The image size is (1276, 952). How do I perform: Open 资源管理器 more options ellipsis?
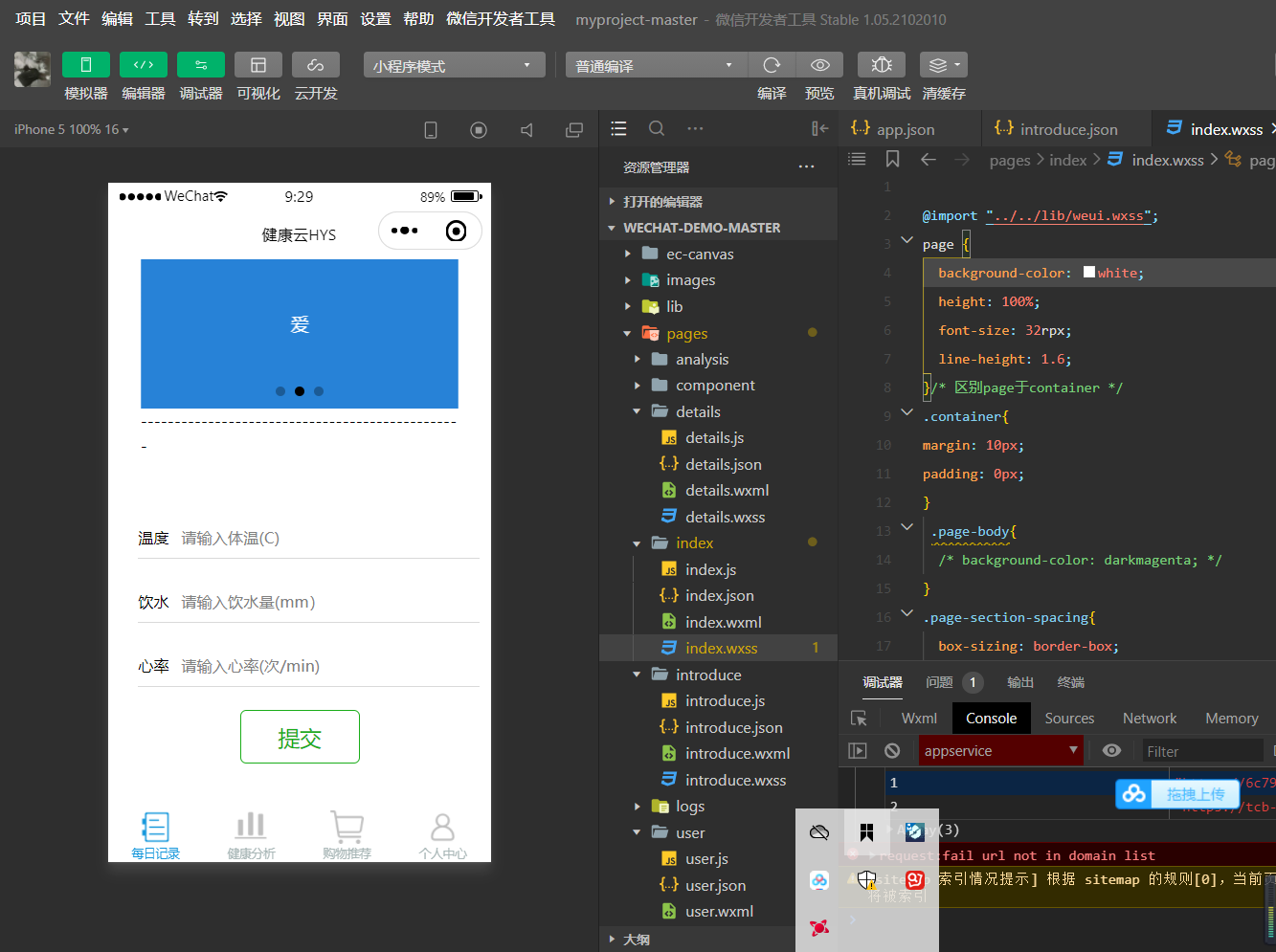[x=807, y=166]
